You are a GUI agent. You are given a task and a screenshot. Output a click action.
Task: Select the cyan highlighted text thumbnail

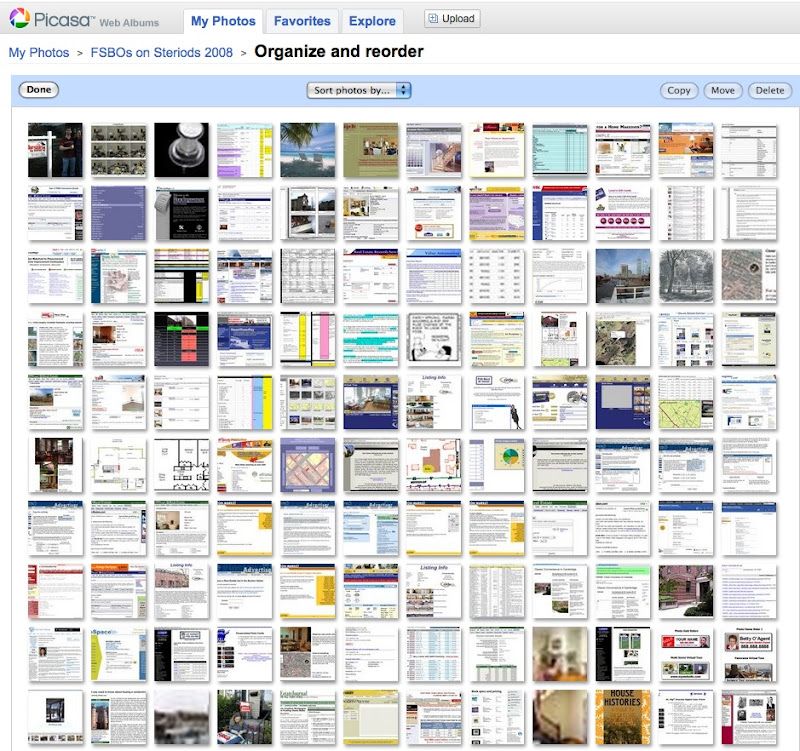pyautogui.click(x=370, y=339)
